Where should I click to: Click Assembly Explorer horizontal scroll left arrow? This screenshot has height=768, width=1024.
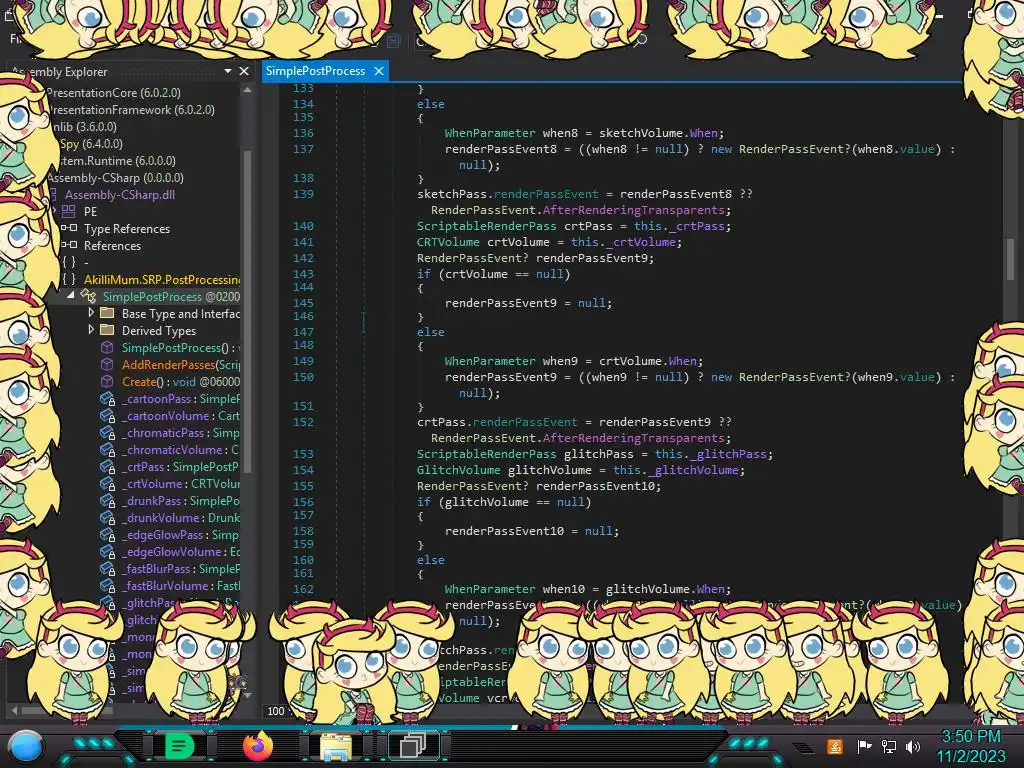14,710
